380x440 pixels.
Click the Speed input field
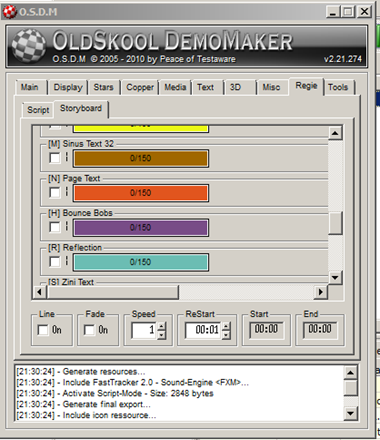(144, 330)
